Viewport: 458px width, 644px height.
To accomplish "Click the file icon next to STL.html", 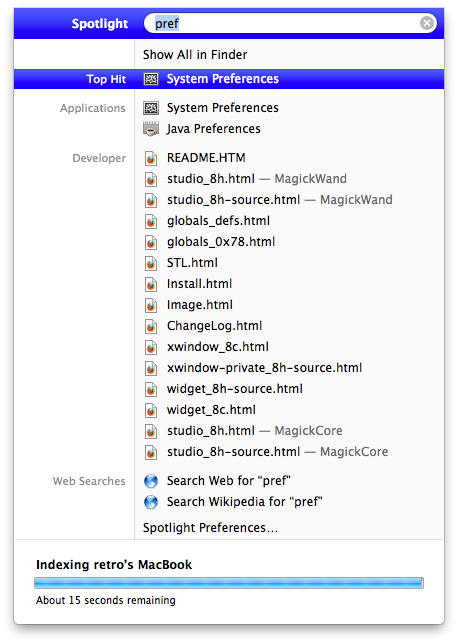I will click(151, 263).
